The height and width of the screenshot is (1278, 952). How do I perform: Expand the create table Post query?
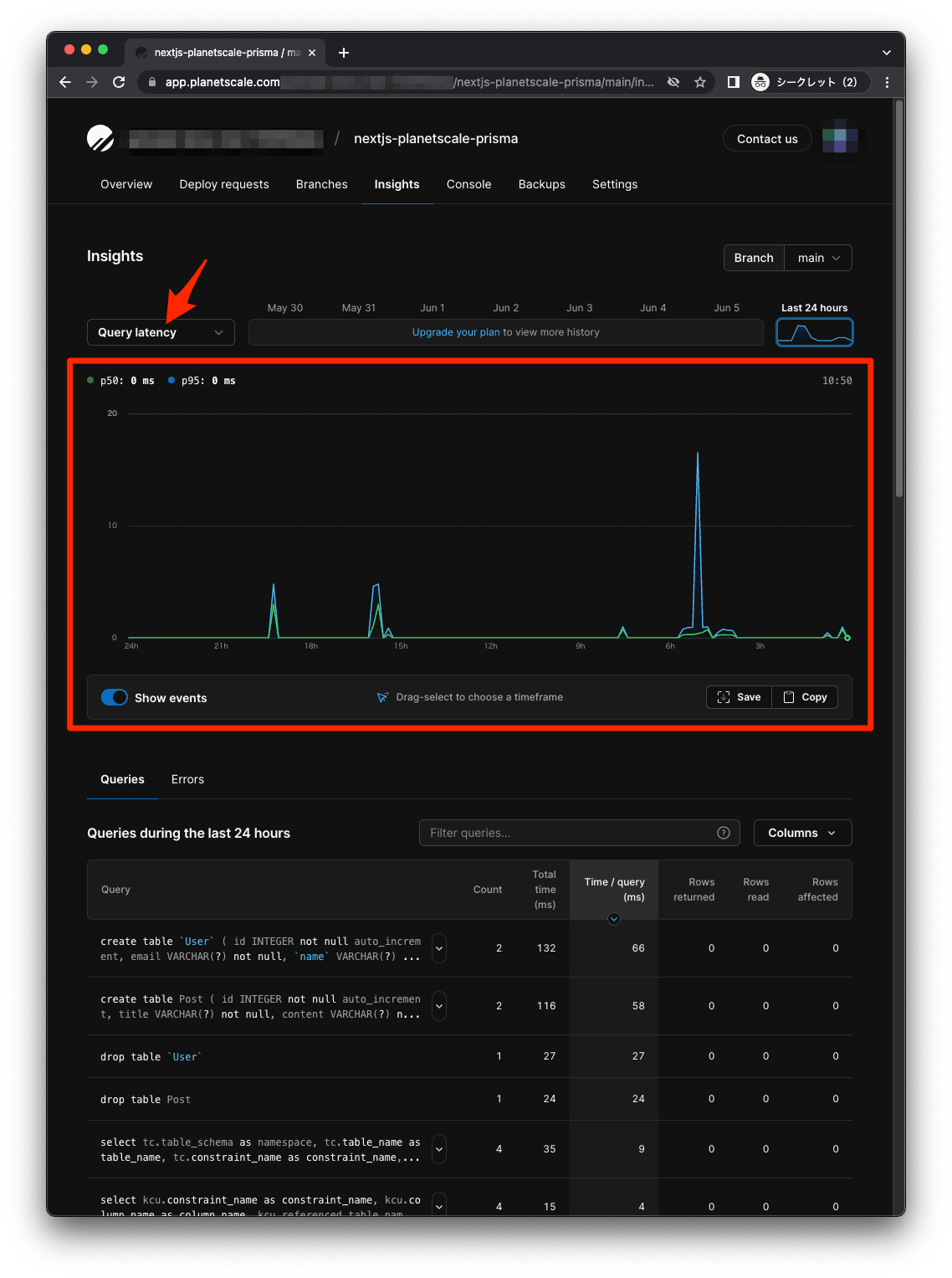(439, 1006)
